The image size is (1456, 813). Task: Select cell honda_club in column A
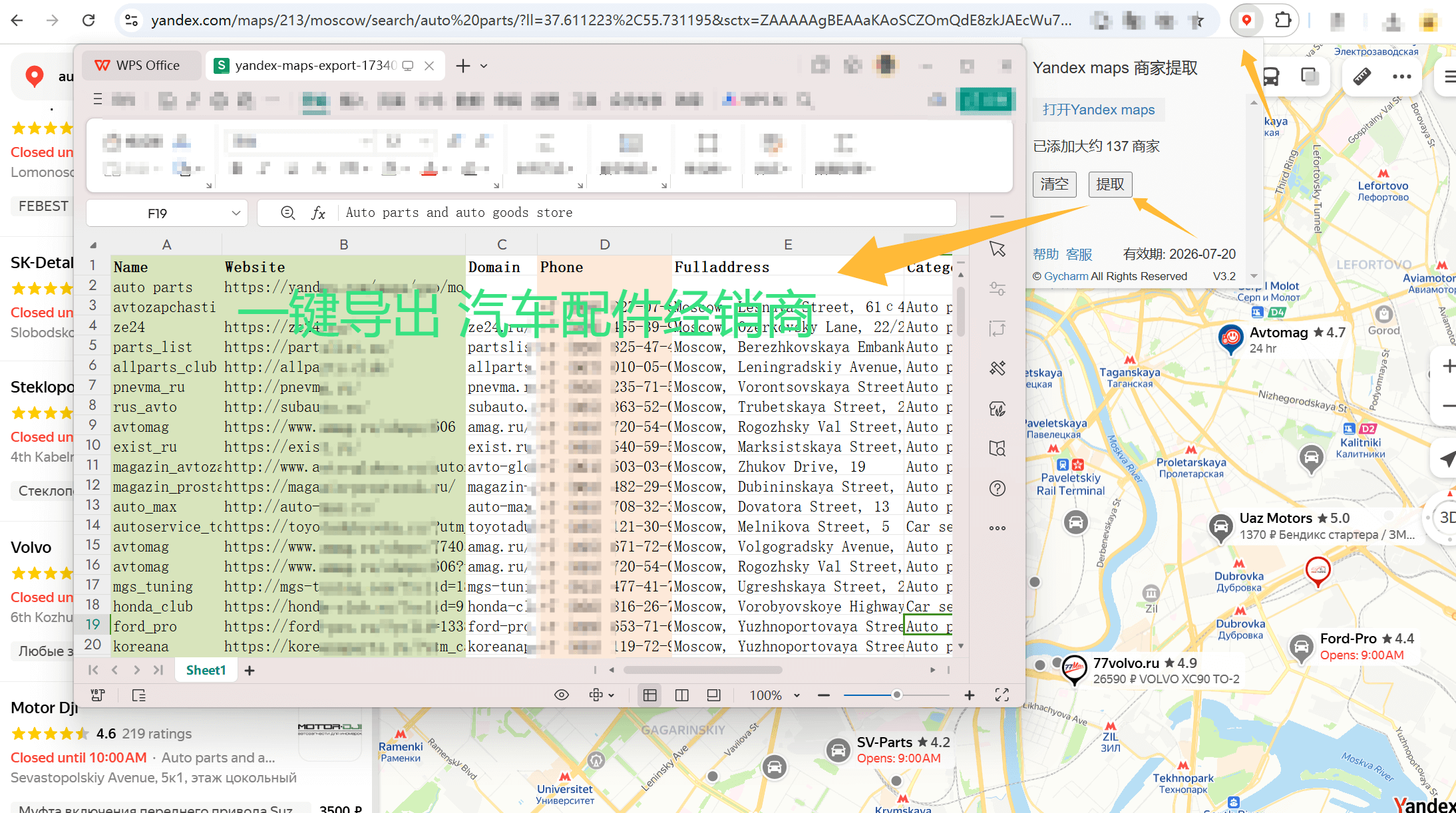pos(166,607)
